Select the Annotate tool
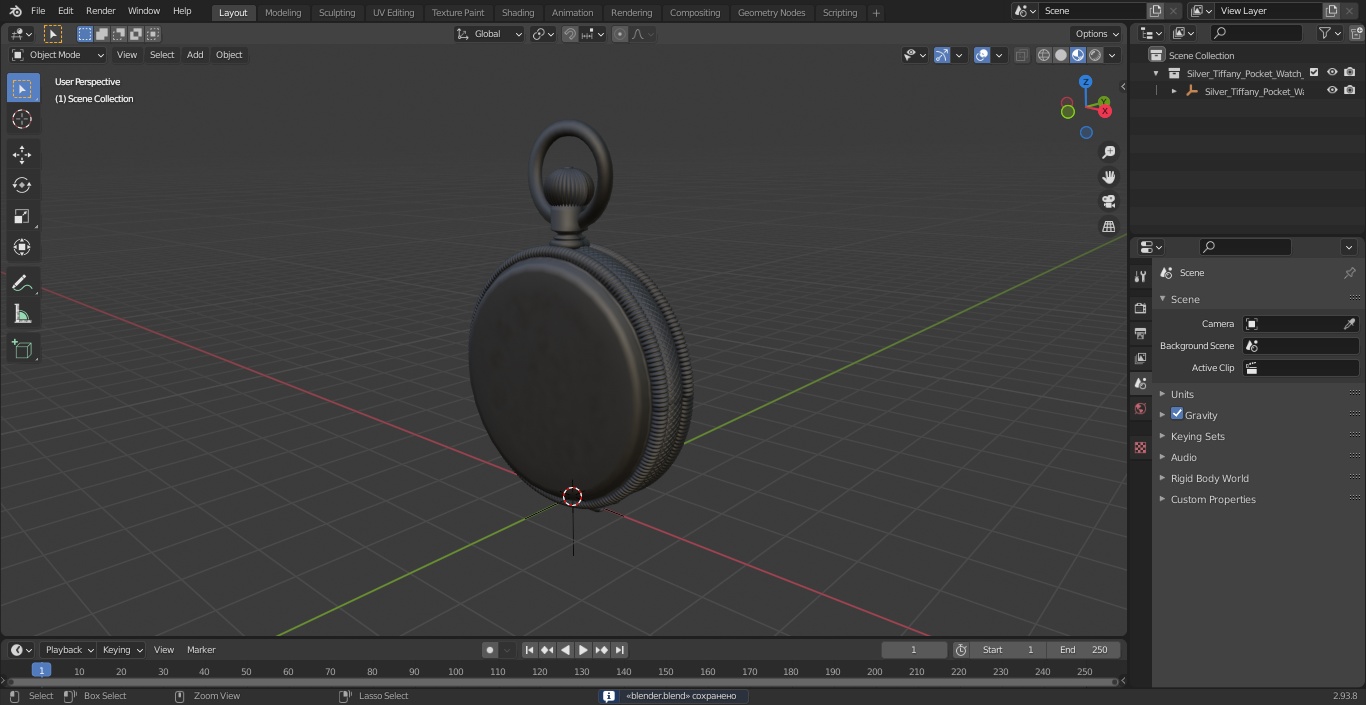The image size is (1366, 705). pyautogui.click(x=22, y=283)
